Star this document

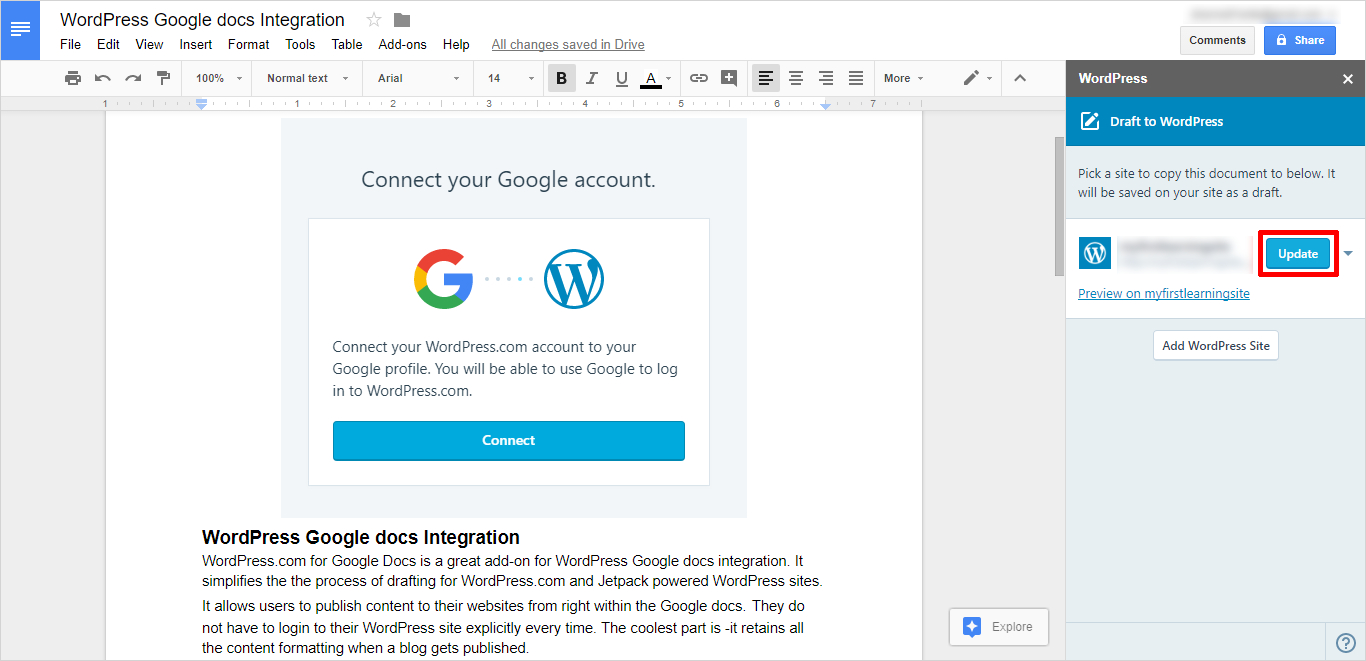(x=374, y=20)
